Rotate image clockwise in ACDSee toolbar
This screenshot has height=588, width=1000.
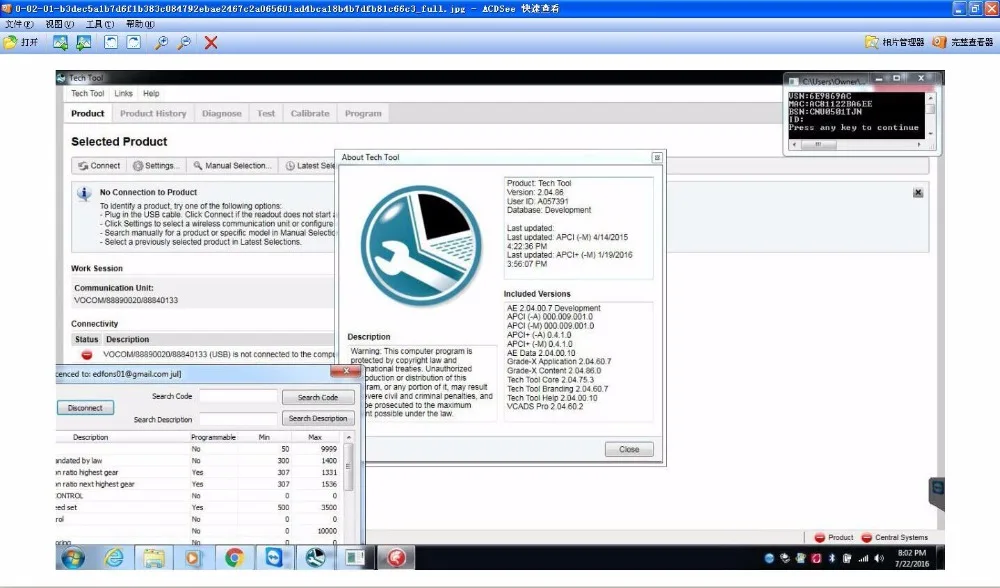(134, 42)
